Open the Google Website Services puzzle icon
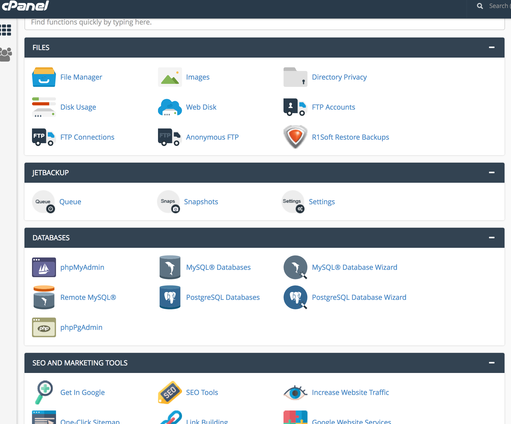 pyautogui.click(x=295, y=418)
